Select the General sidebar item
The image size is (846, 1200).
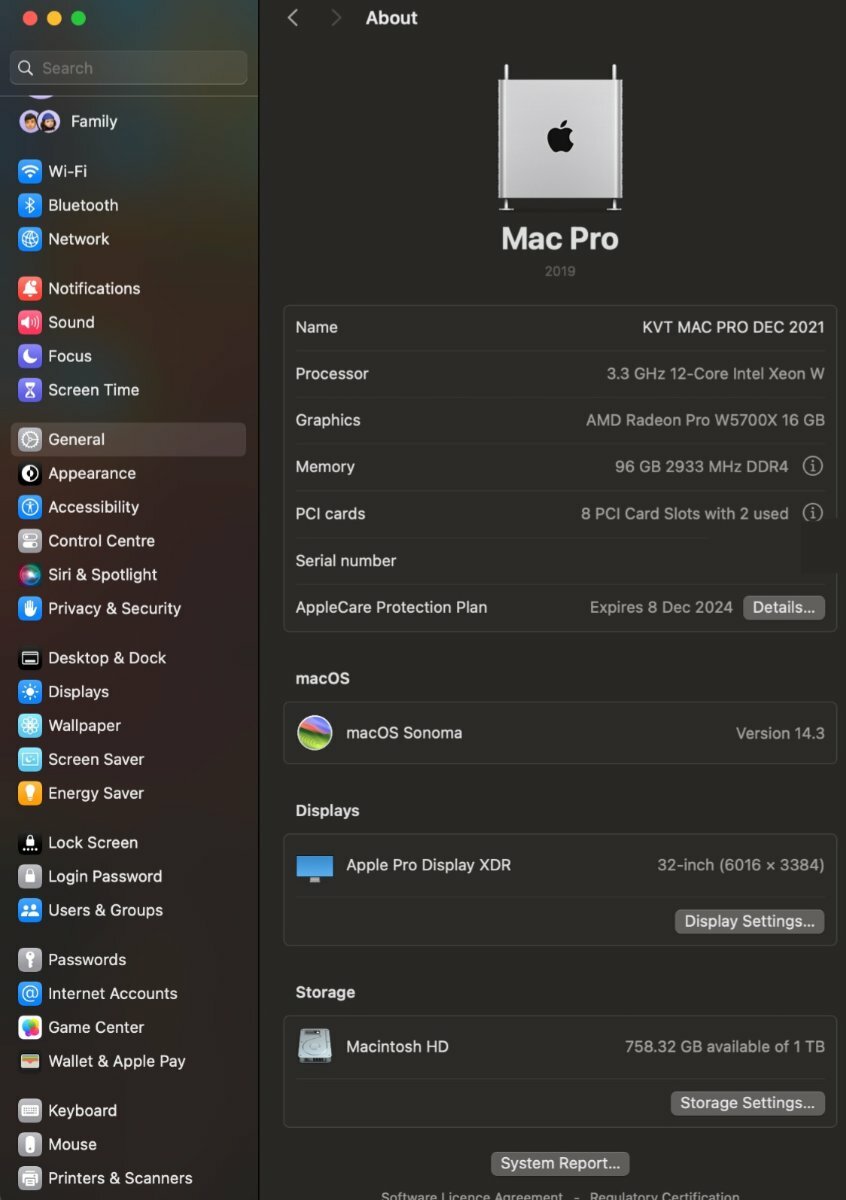pyautogui.click(x=128, y=439)
